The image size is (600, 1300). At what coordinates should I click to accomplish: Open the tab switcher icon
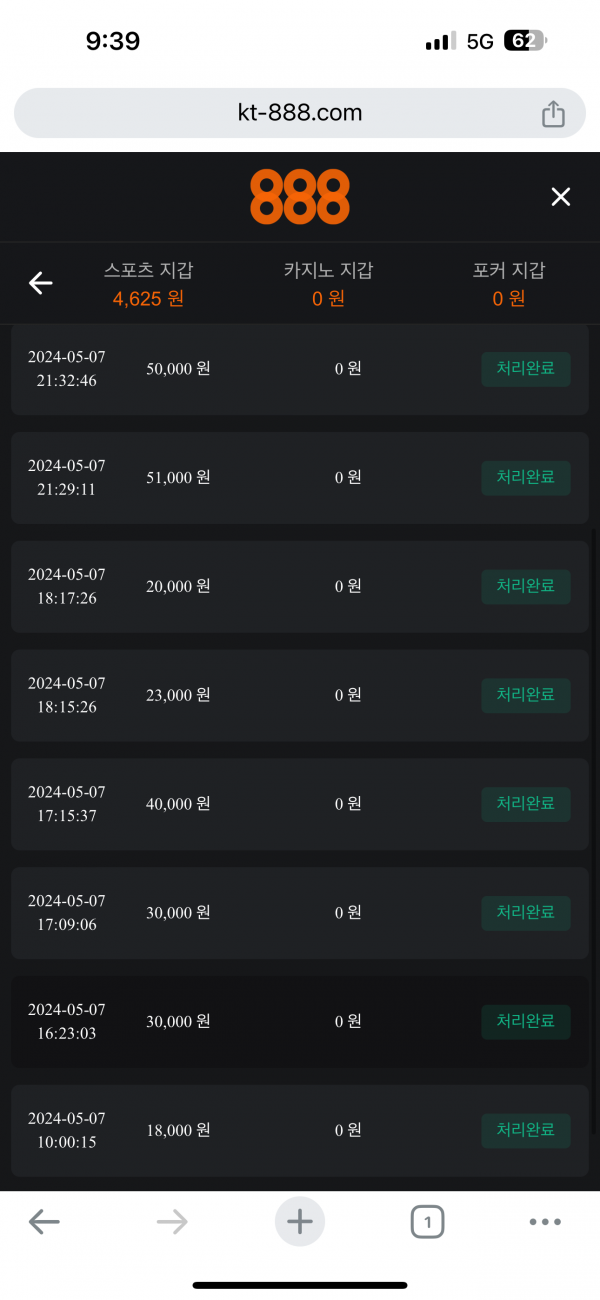click(x=427, y=1221)
